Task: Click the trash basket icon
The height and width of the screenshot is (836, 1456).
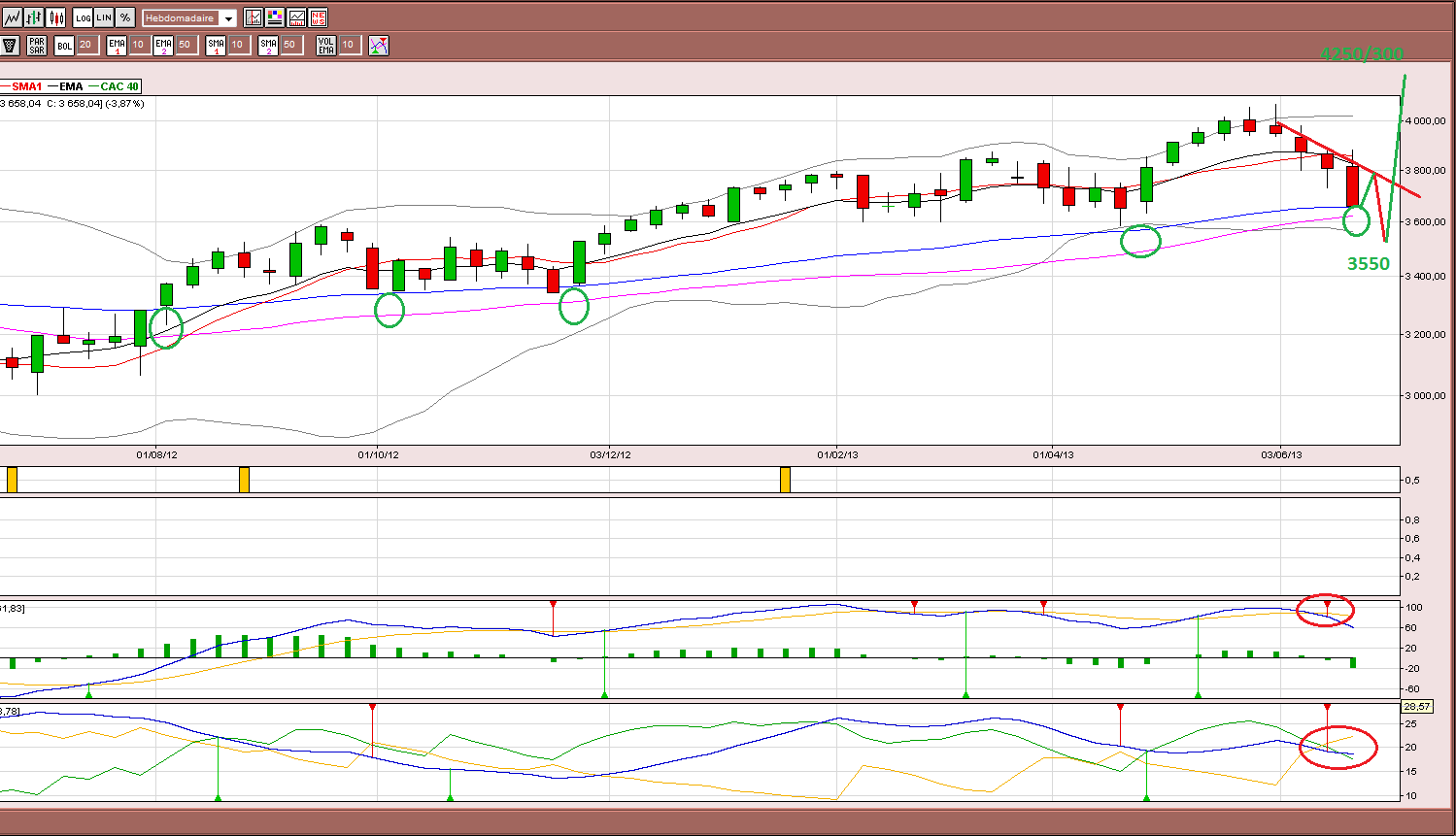Action: click(x=11, y=45)
